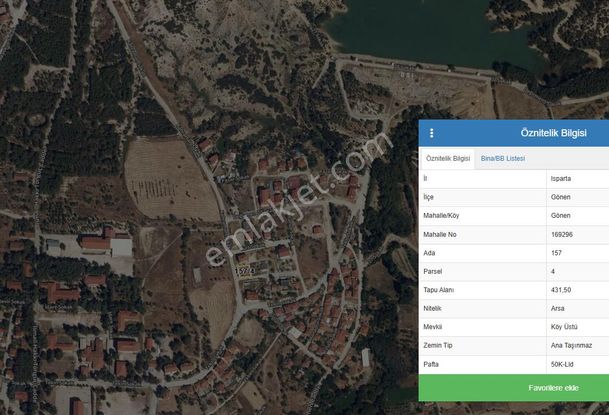The image size is (609, 415).
Task: Click the Parsel row label
Action: pyautogui.click(x=433, y=272)
